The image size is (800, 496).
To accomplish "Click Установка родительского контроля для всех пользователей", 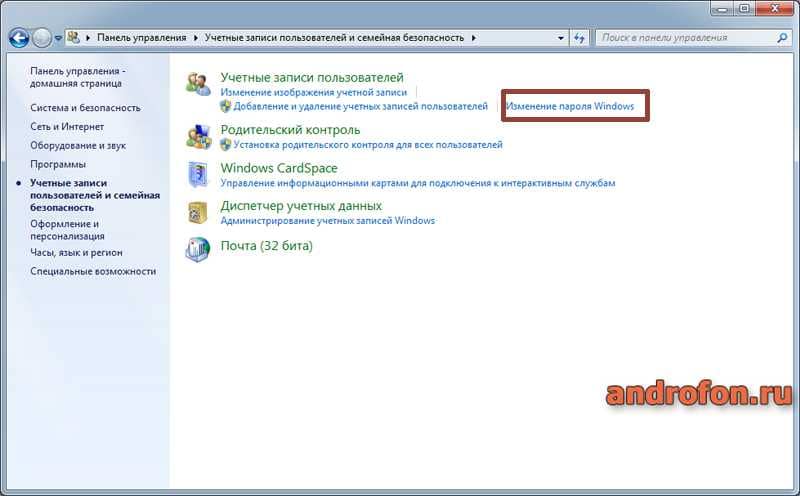I will (368, 144).
